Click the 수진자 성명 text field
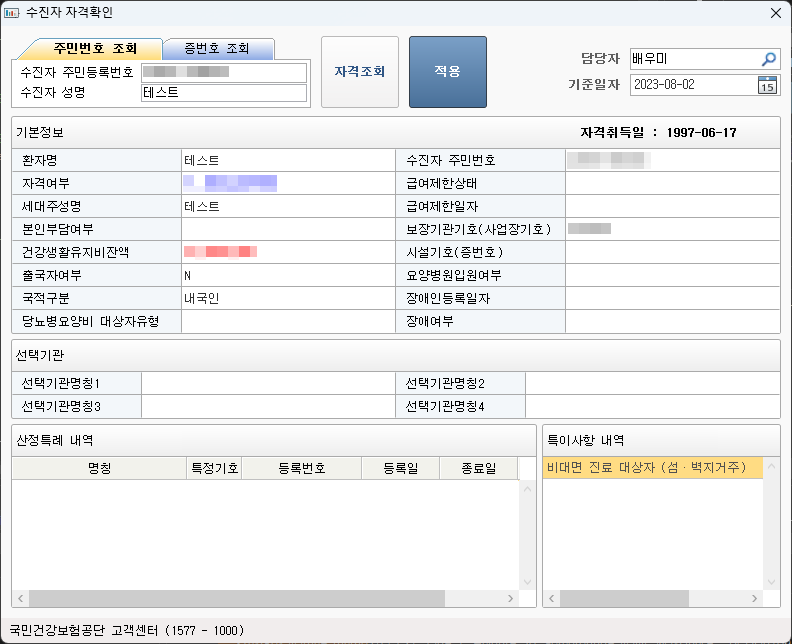 point(223,93)
